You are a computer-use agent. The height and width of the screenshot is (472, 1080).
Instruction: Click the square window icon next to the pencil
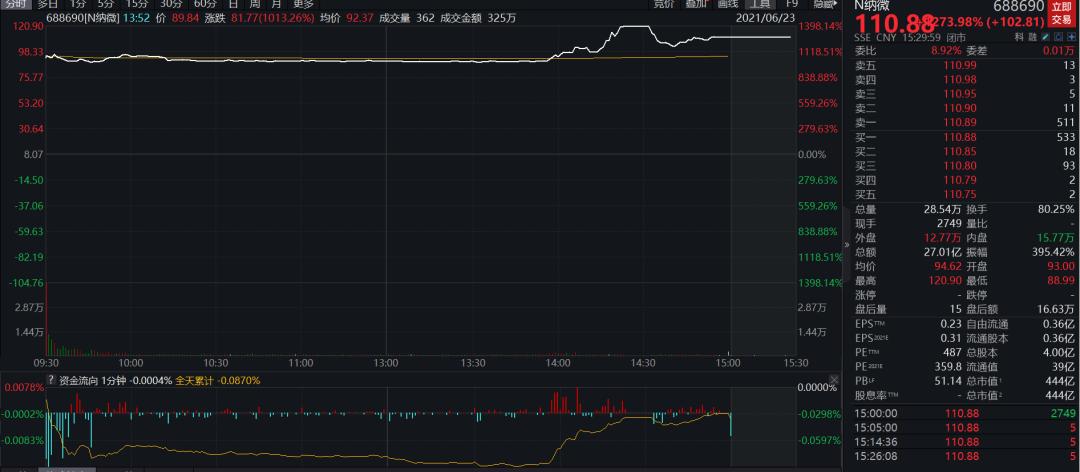(x=1059, y=37)
